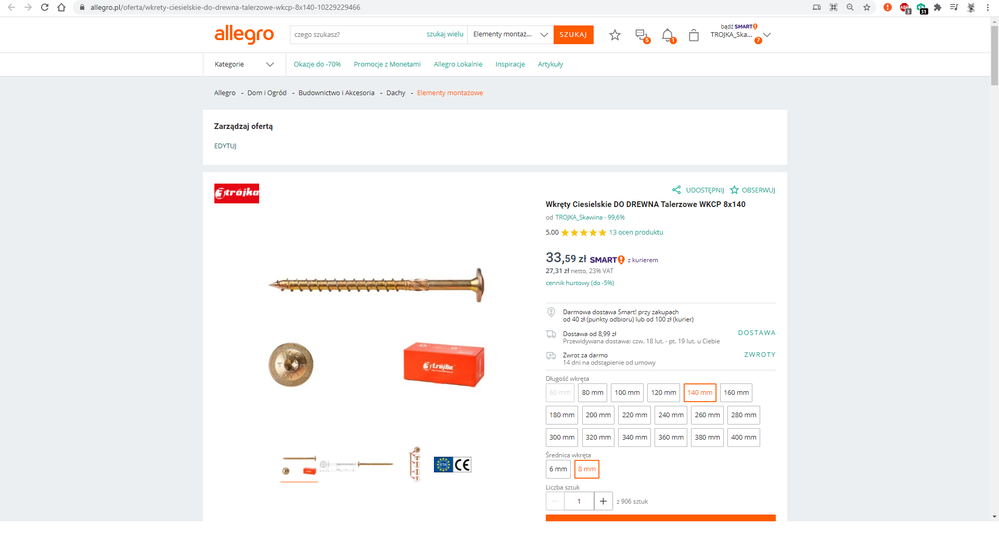The width and height of the screenshot is (999, 541).
Task: Select 160 mm screw length option
Action: (x=736, y=393)
